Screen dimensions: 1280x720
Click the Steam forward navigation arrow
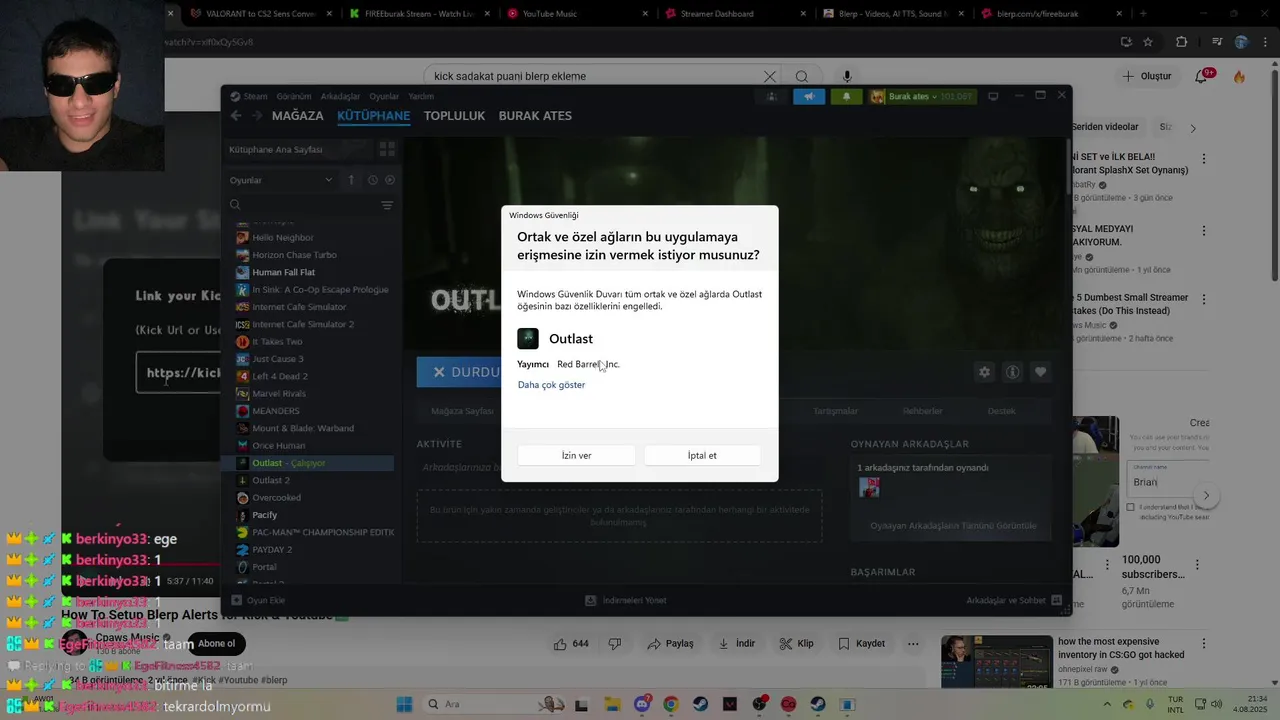(x=258, y=116)
